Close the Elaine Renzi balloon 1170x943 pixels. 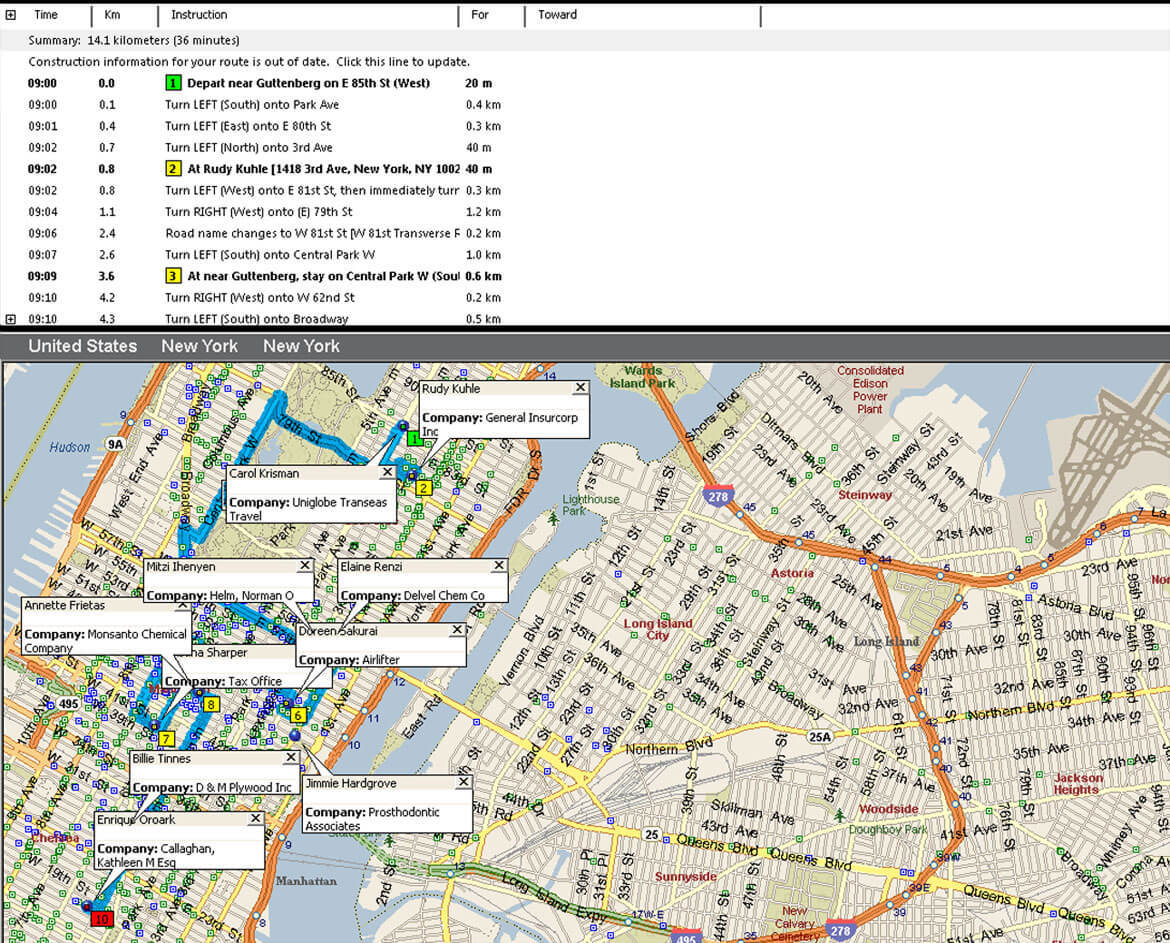pos(499,566)
